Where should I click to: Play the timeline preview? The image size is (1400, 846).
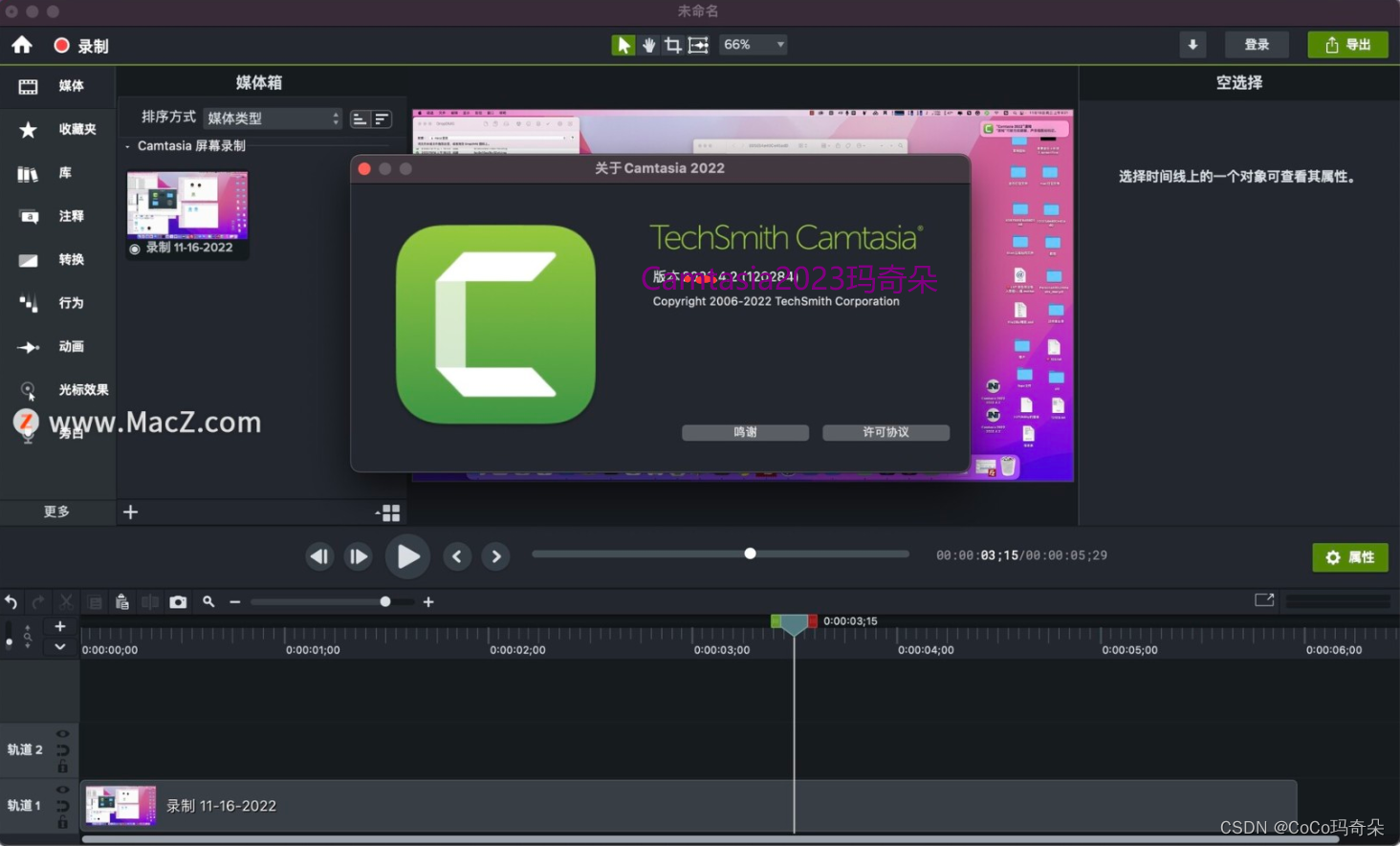407,556
